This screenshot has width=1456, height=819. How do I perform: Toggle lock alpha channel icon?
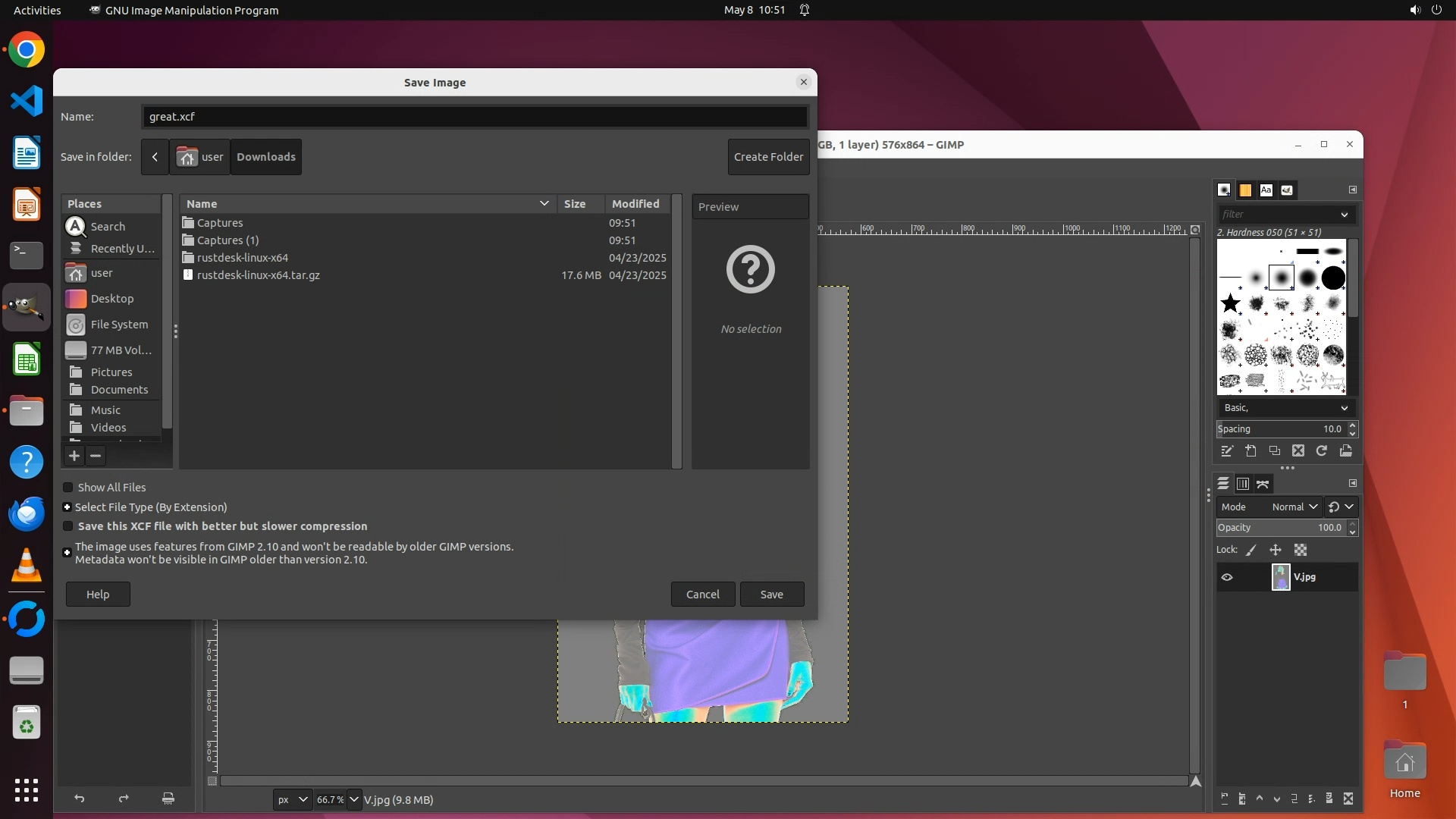click(x=1301, y=551)
